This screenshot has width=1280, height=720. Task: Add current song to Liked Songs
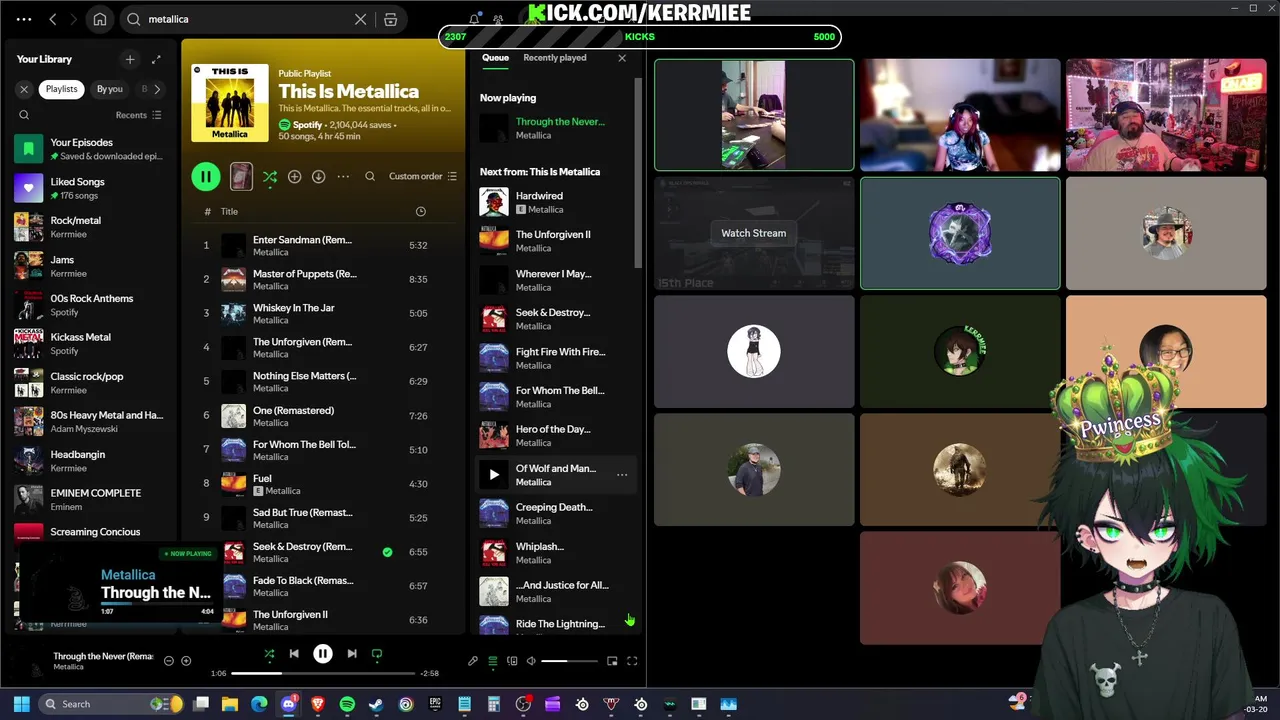click(x=186, y=660)
